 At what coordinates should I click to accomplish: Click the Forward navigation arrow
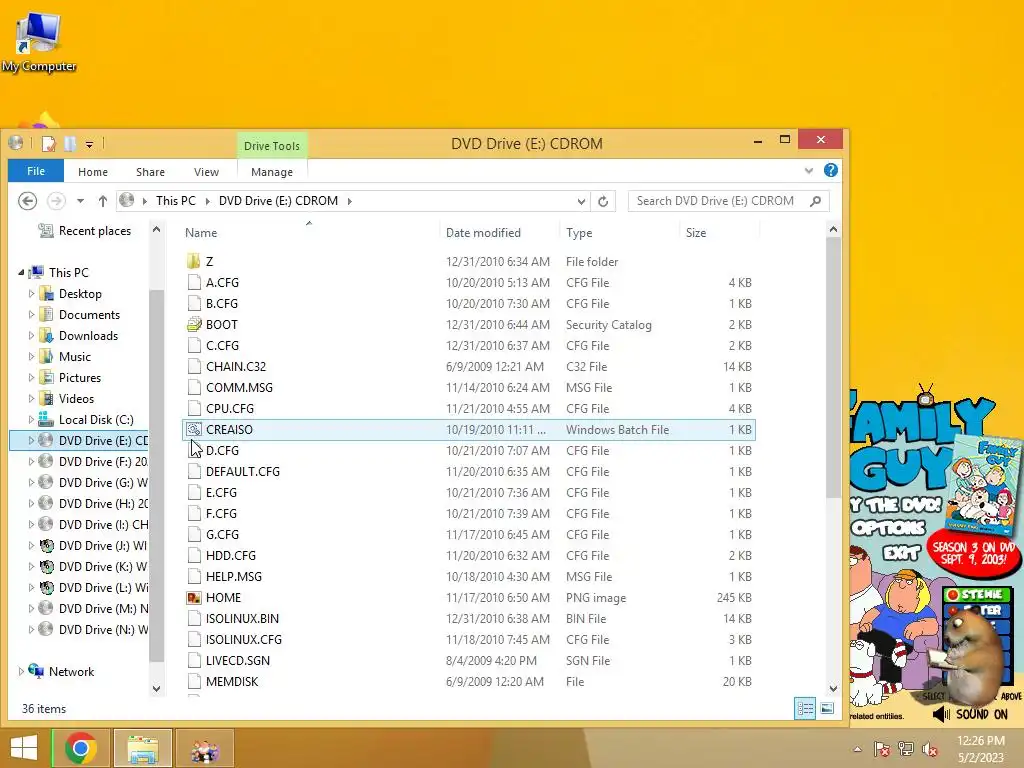click(56, 201)
